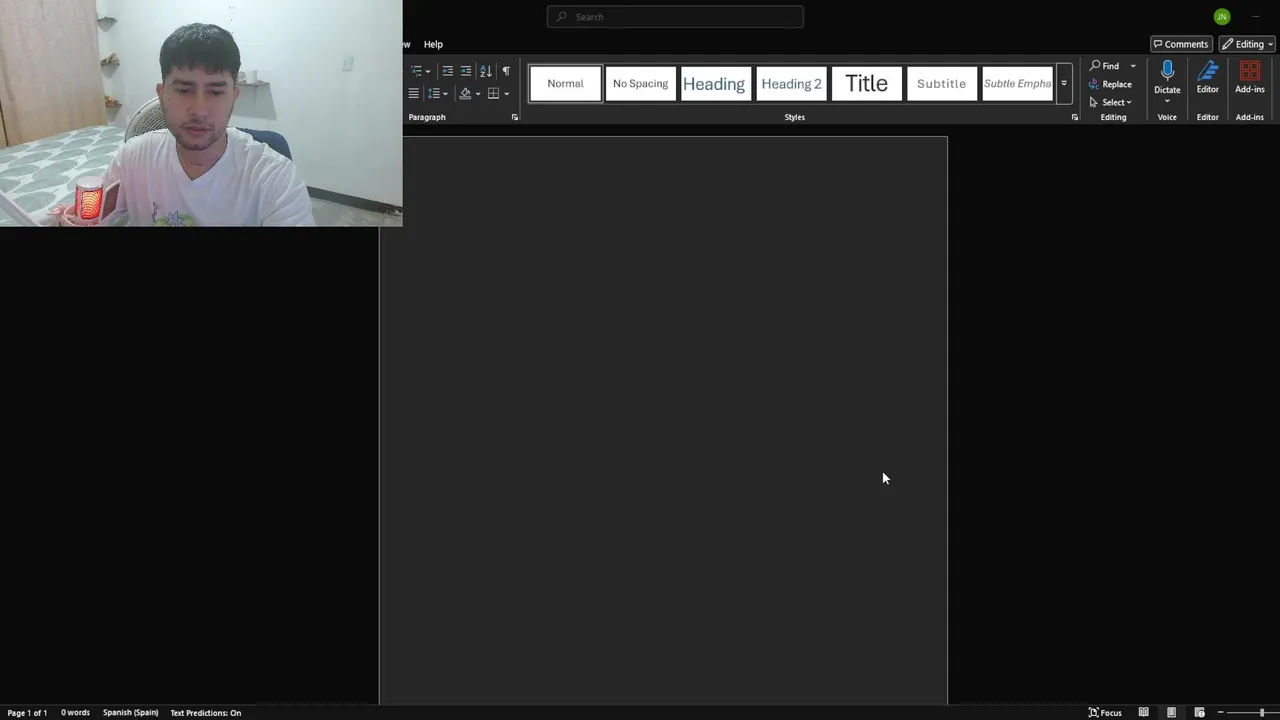Screen dimensions: 1280x720
Task: Apply the Heading style
Action: pyautogui.click(x=714, y=84)
